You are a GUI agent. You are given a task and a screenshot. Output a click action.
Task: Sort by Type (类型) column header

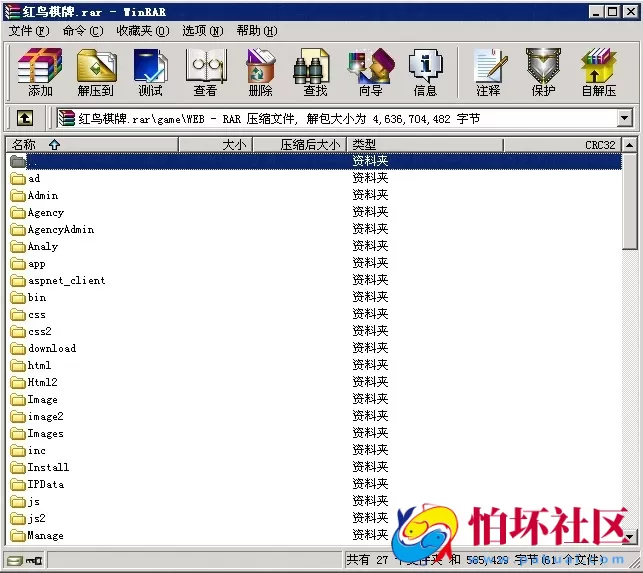coord(425,145)
